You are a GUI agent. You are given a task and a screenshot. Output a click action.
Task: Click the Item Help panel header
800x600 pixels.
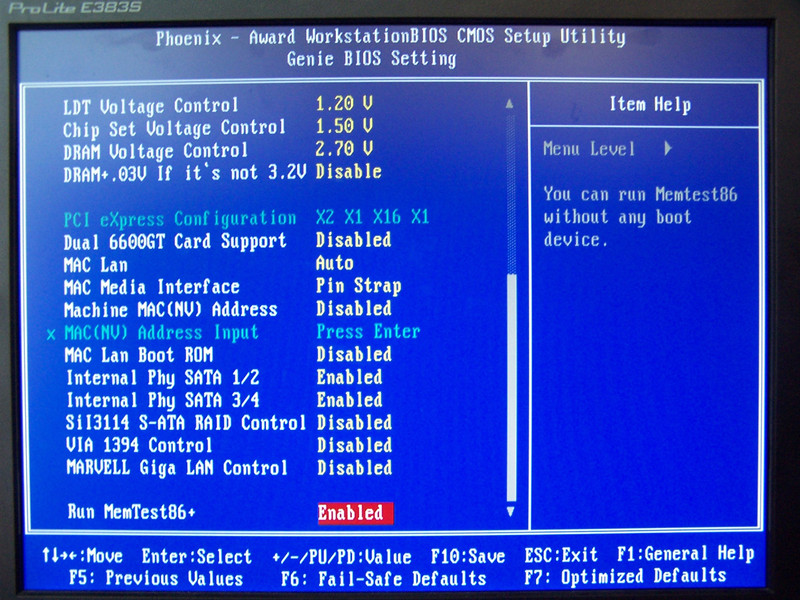coord(650,105)
